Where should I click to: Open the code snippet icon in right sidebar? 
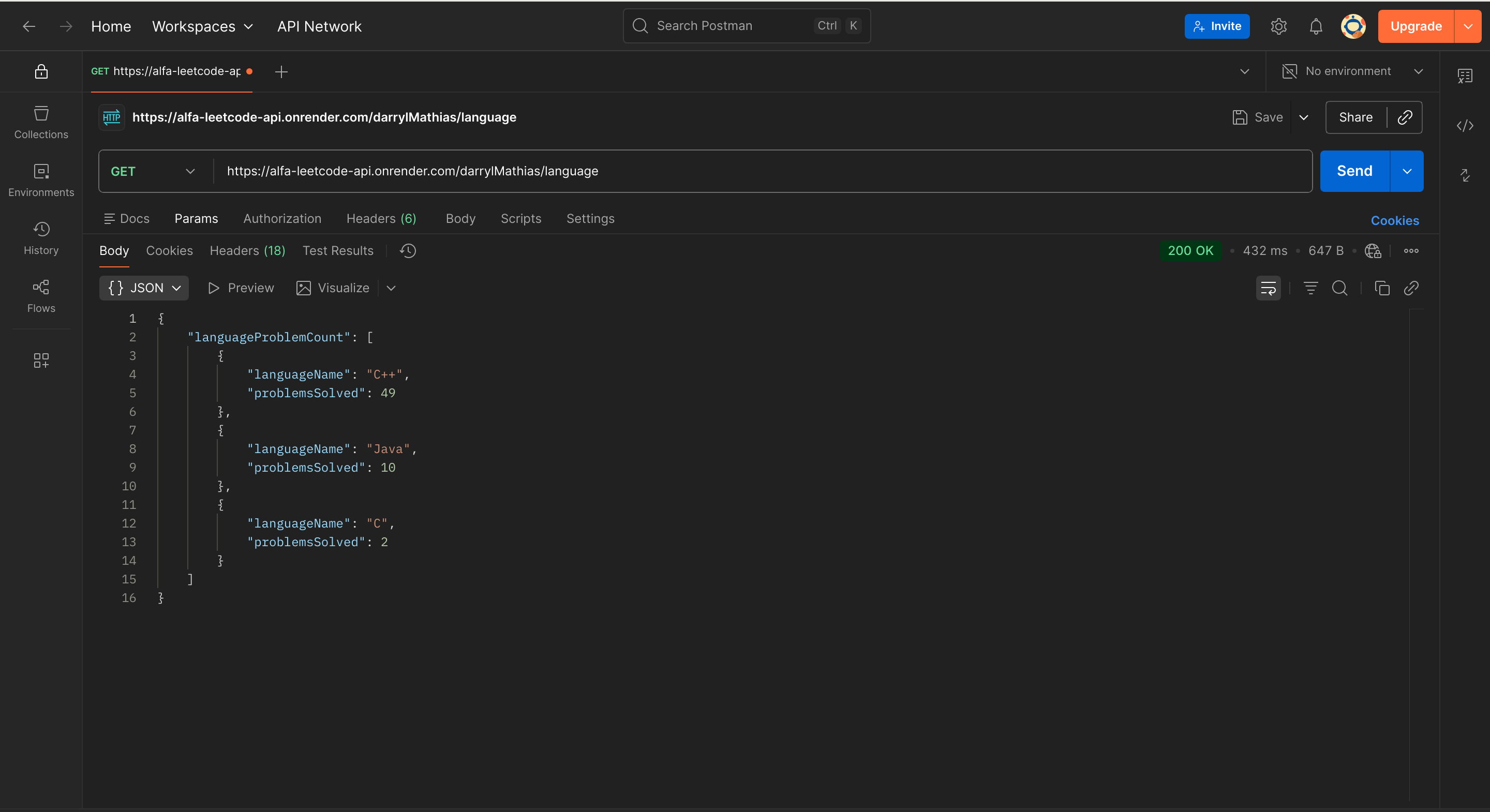tap(1465, 126)
